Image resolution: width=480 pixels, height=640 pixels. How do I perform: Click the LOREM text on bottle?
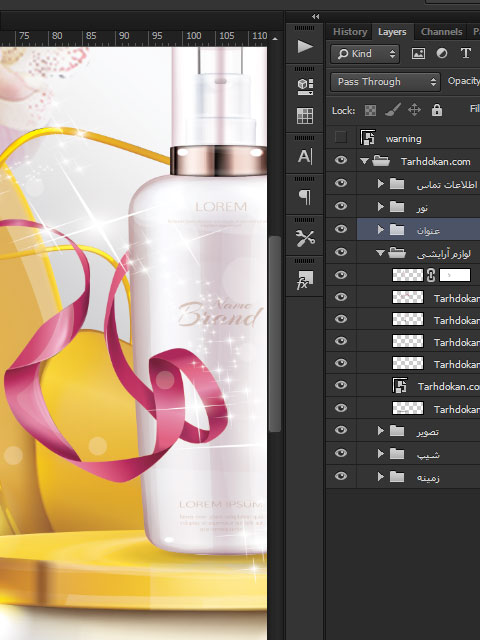click(x=221, y=207)
